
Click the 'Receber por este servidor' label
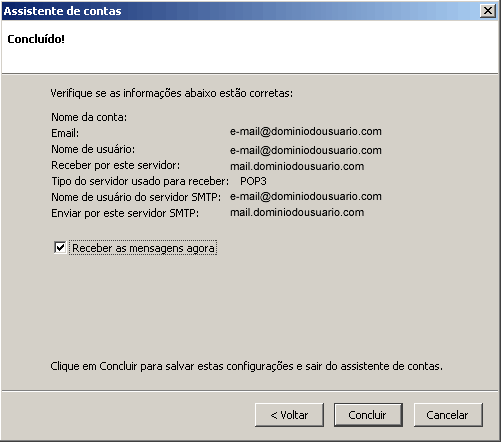[x=115, y=165]
